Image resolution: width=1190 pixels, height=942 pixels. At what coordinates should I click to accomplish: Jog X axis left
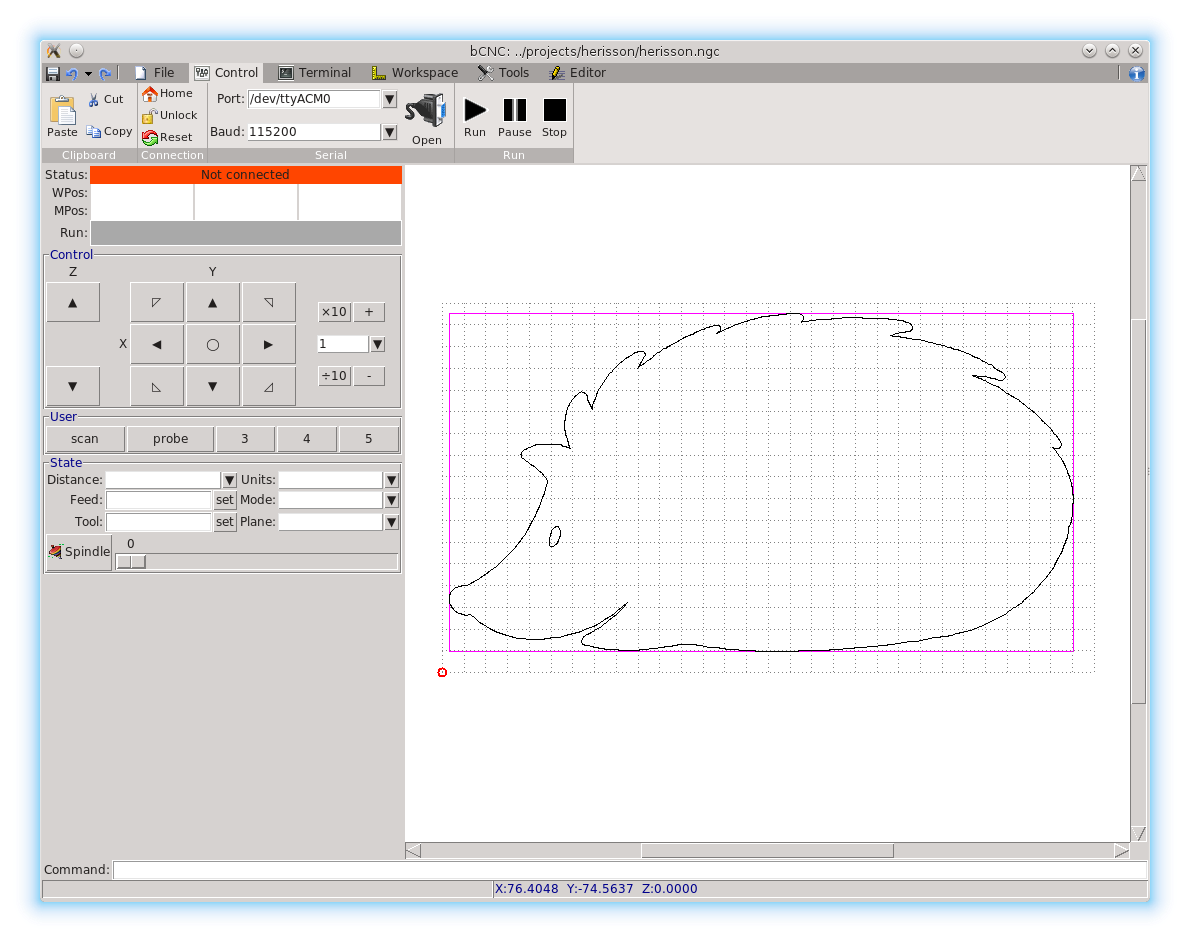[x=156, y=345]
